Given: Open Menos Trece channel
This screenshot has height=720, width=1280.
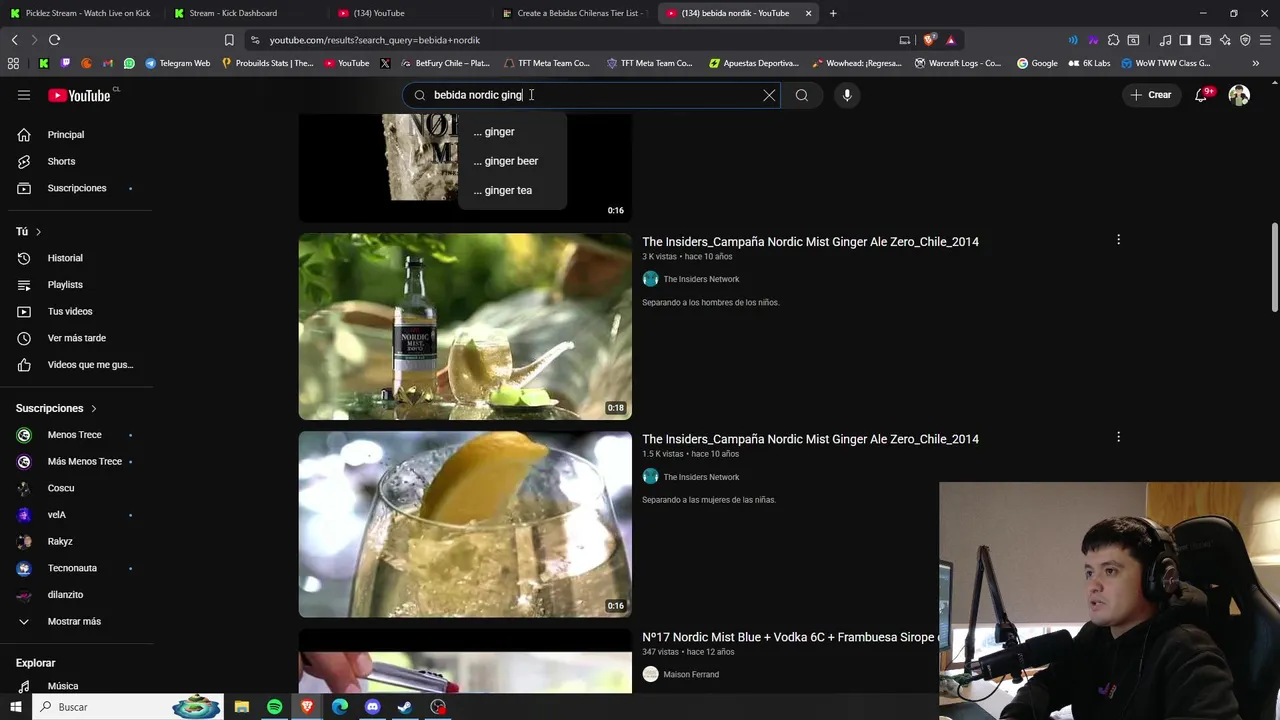Looking at the screenshot, I should tap(76, 435).
